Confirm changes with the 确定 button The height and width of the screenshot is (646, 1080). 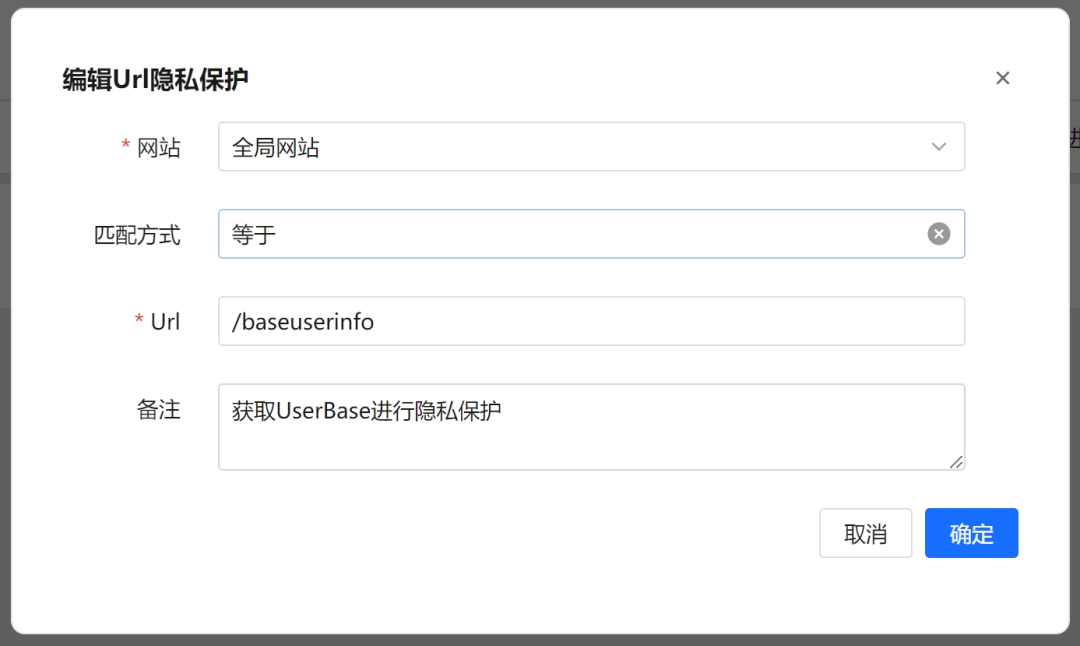click(971, 533)
